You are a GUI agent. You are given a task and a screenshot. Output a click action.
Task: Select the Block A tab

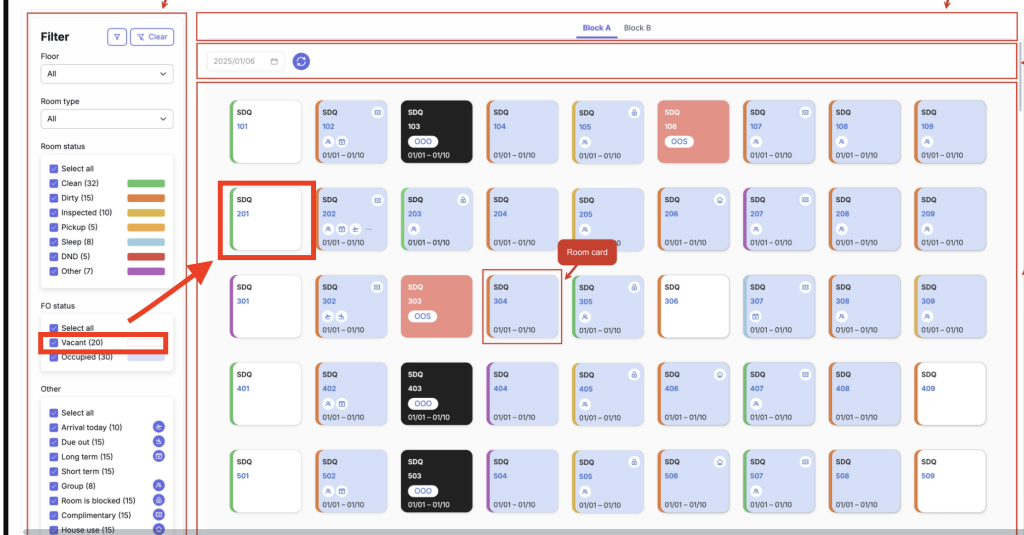click(x=596, y=28)
